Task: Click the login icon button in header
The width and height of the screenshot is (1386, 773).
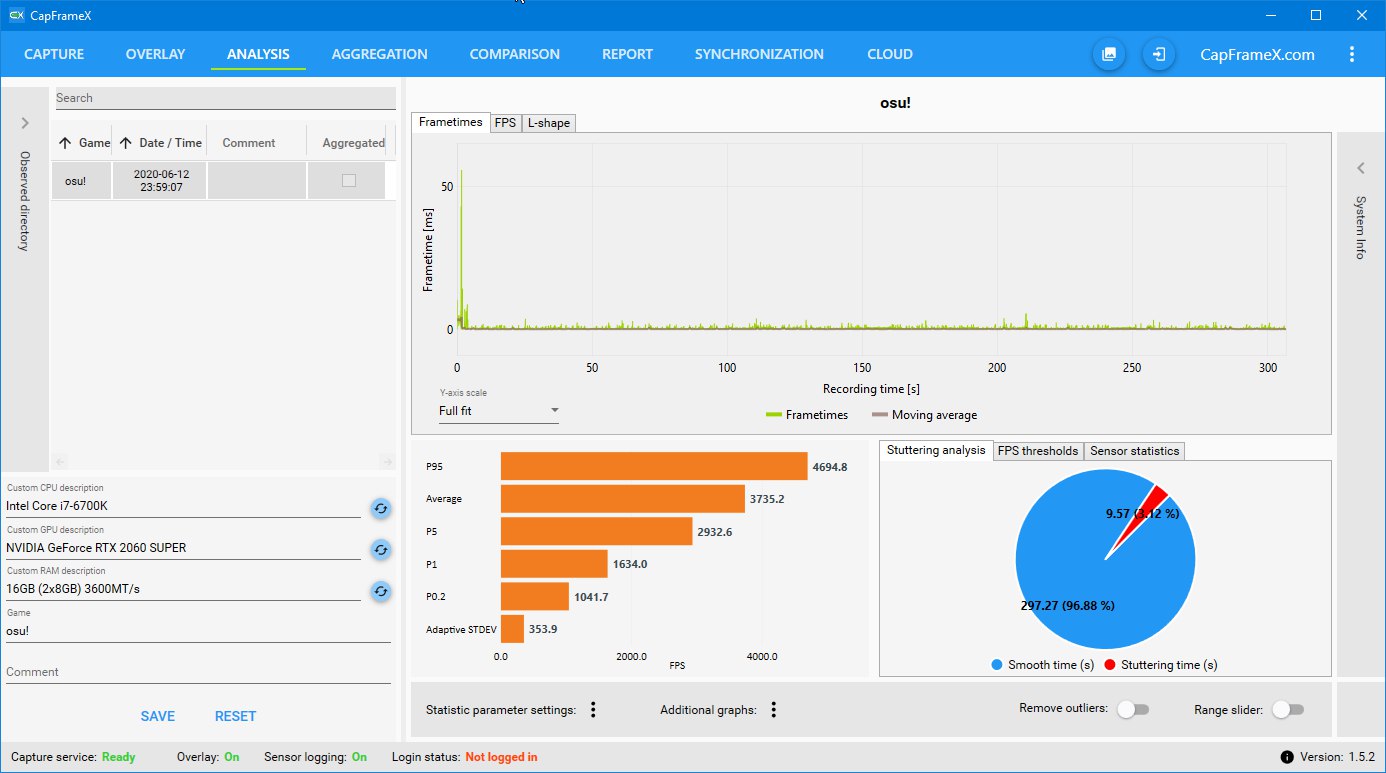Action: [1159, 54]
